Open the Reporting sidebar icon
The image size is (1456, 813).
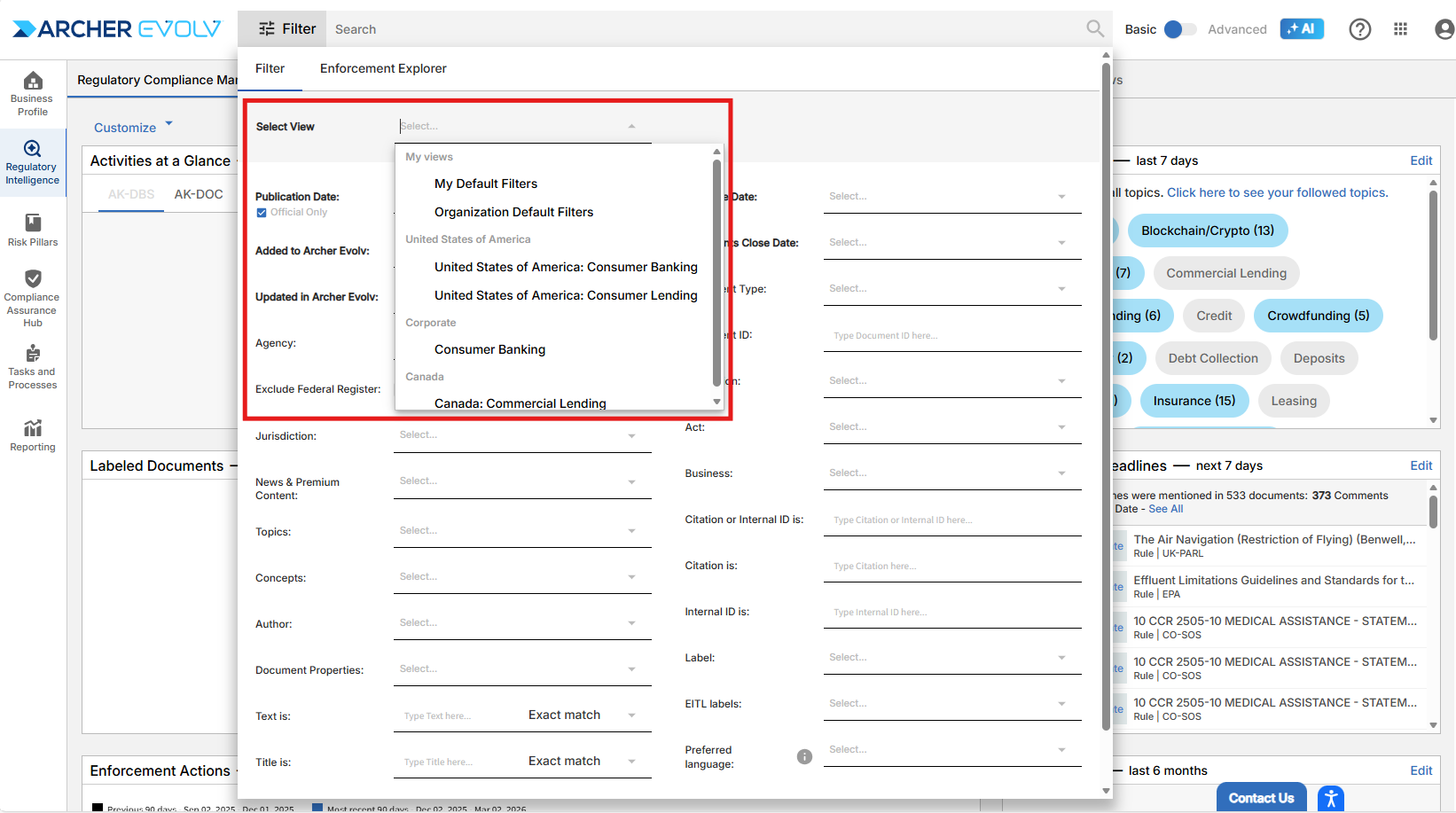pos(33,435)
